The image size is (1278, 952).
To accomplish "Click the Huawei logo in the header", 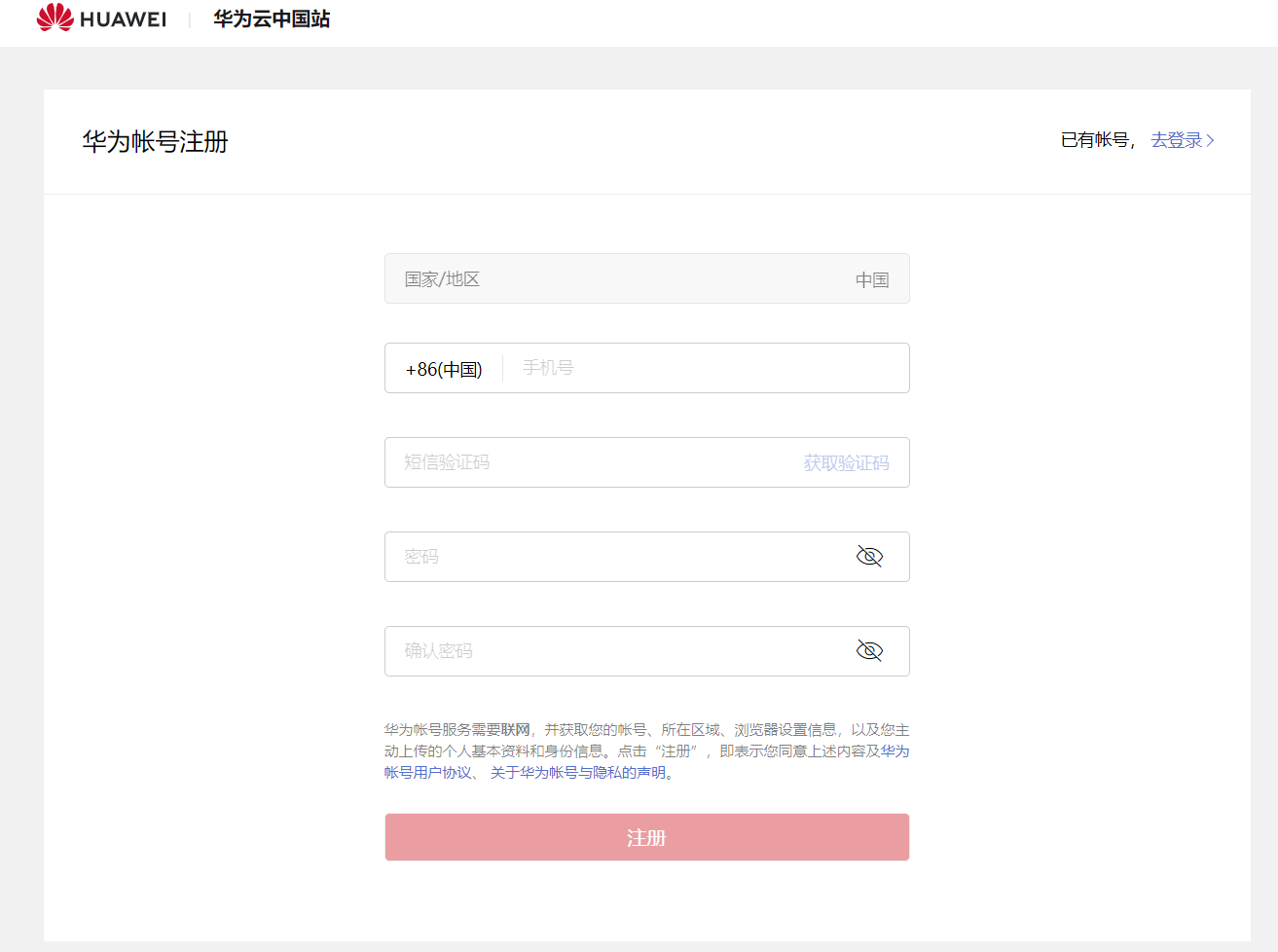I will pos(101,18).
